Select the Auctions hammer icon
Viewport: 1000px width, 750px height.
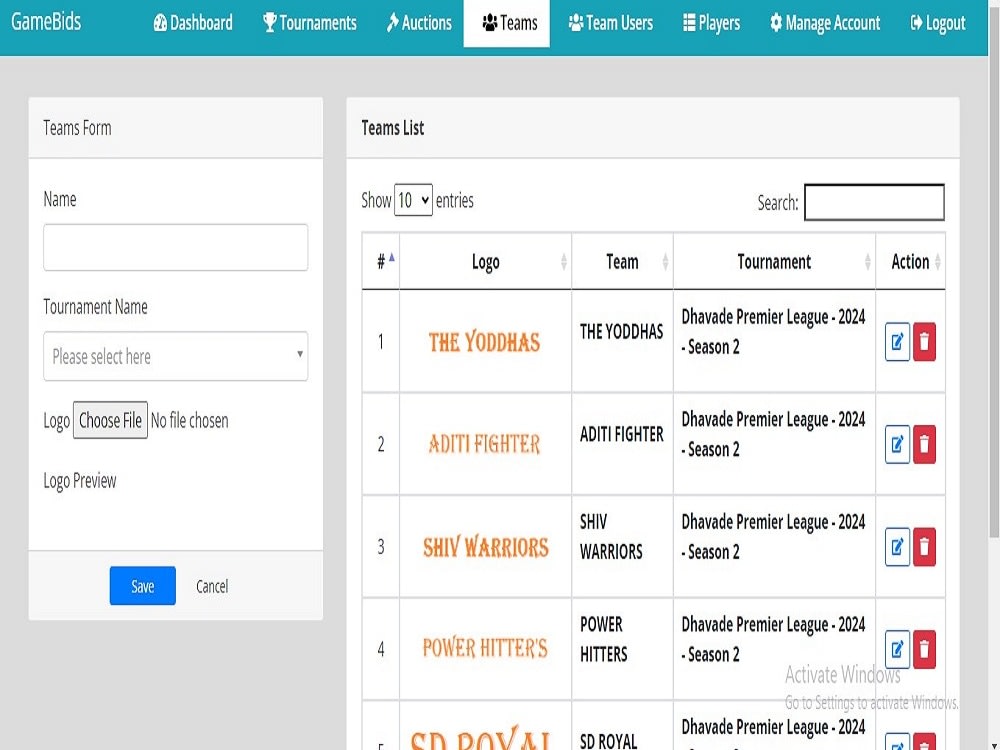393,23
